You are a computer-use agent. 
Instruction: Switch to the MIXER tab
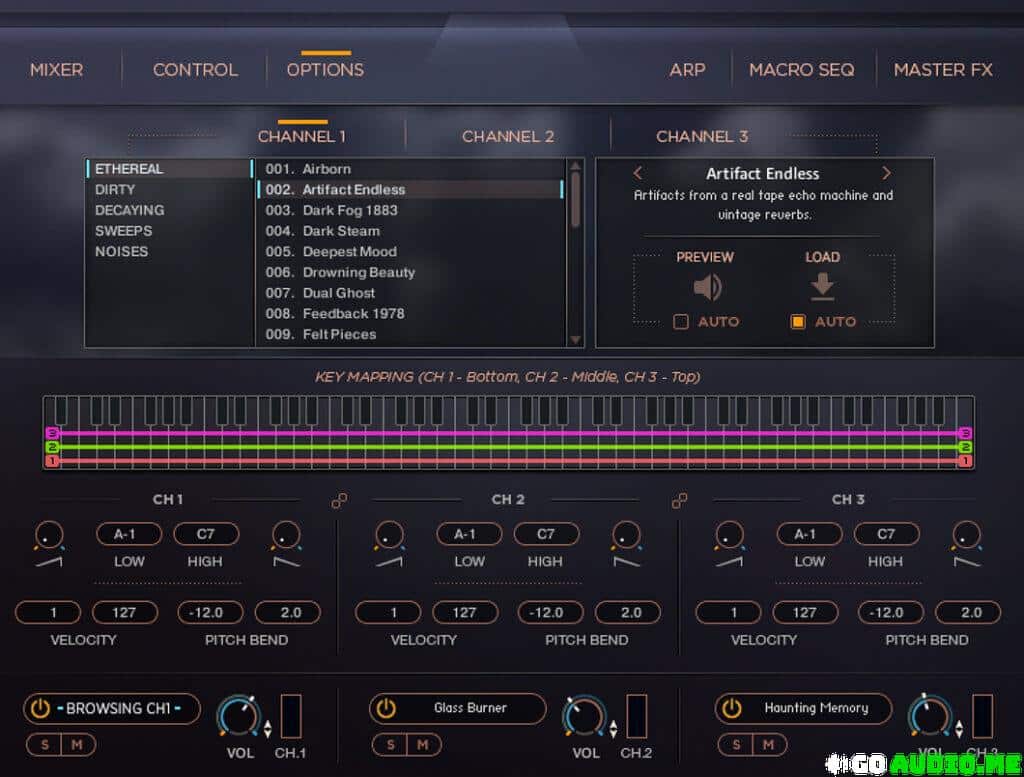(57, 70)
